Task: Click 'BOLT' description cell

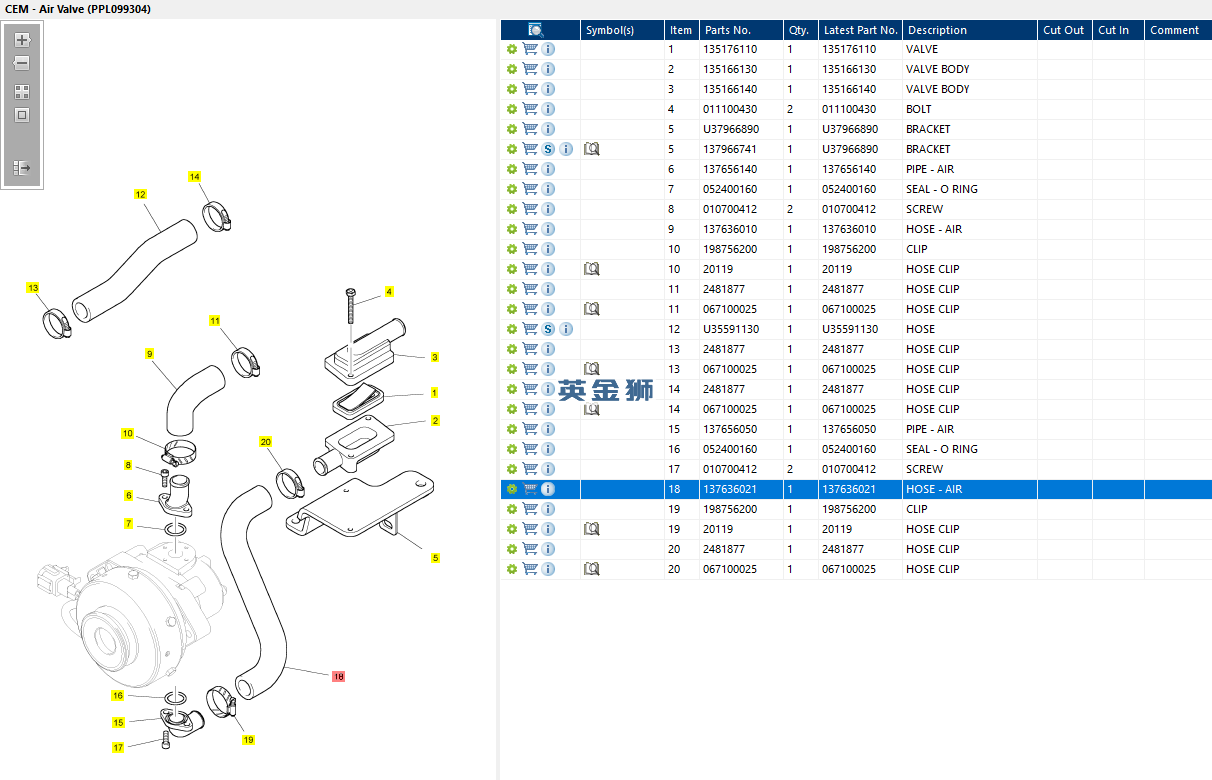Action: tap(969, 109)
